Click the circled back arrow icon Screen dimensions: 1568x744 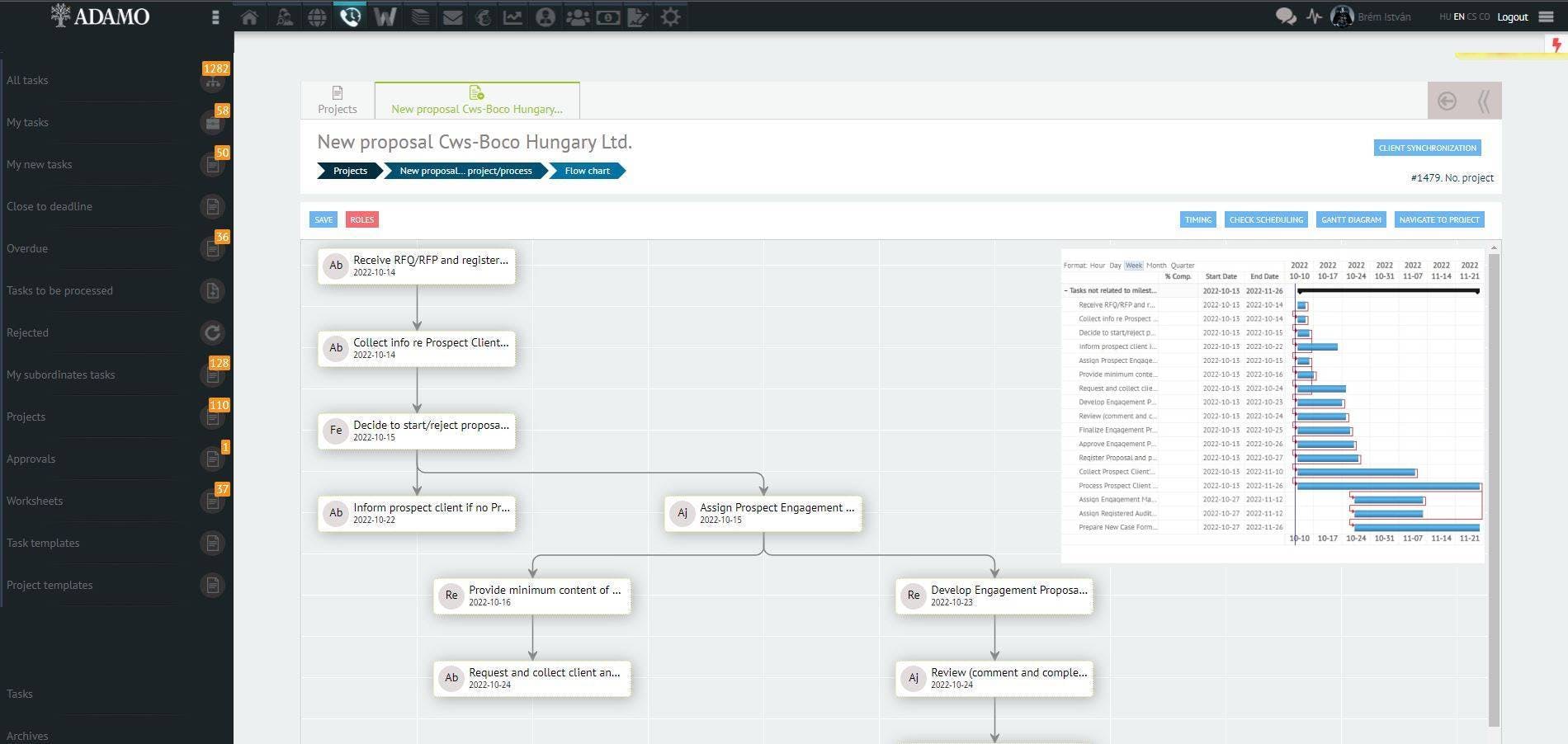(1447, 101)
